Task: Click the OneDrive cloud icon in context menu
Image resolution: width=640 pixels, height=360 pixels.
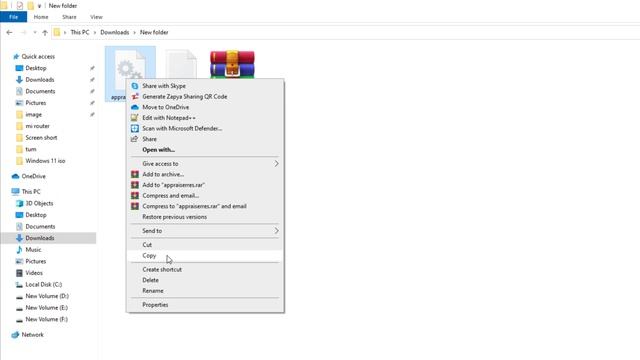Action: tap(135, 107)
